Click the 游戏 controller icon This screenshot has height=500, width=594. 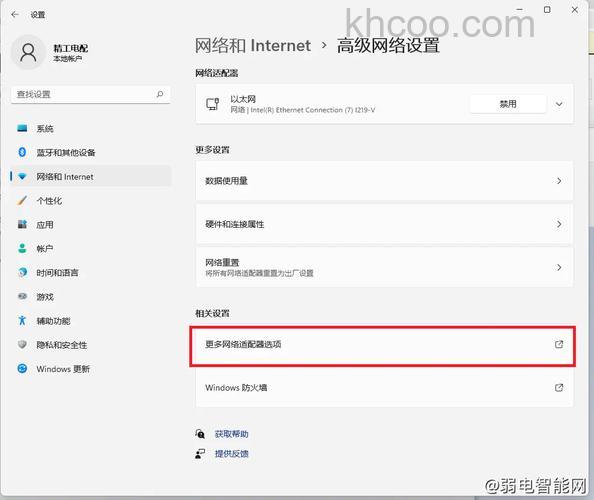(x=22, y=296)
